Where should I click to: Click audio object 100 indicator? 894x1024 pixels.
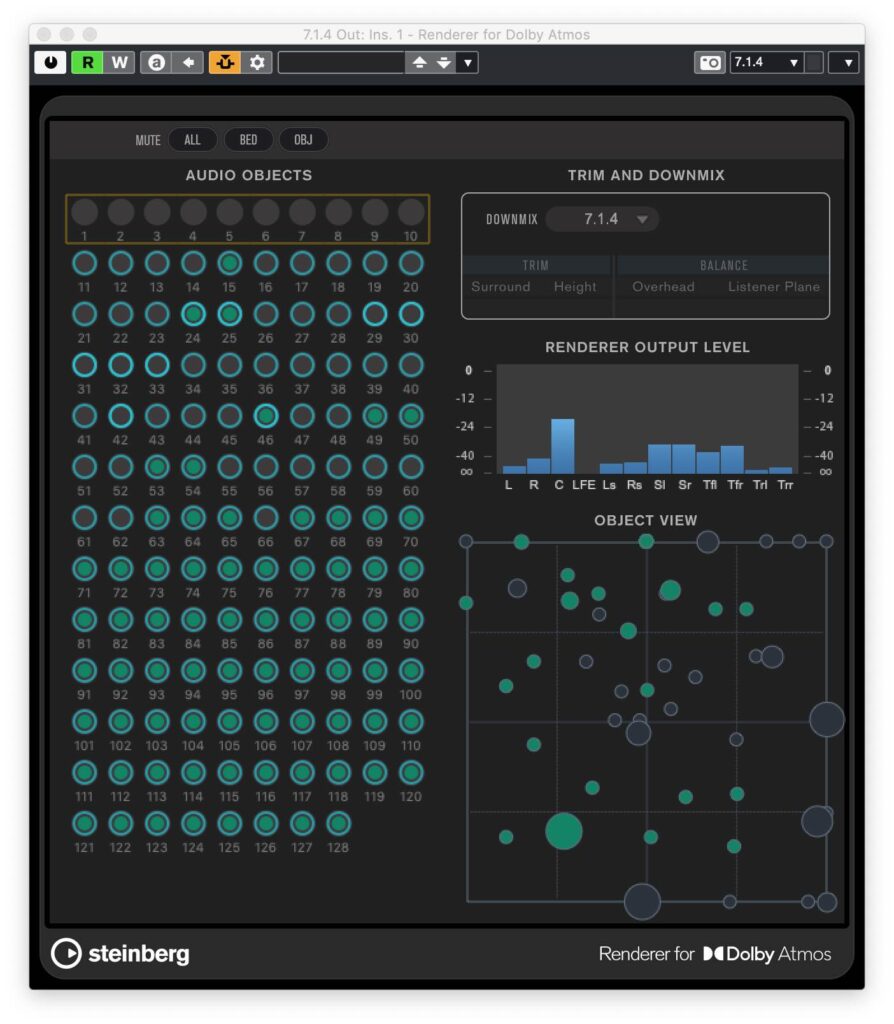[411, 671]
